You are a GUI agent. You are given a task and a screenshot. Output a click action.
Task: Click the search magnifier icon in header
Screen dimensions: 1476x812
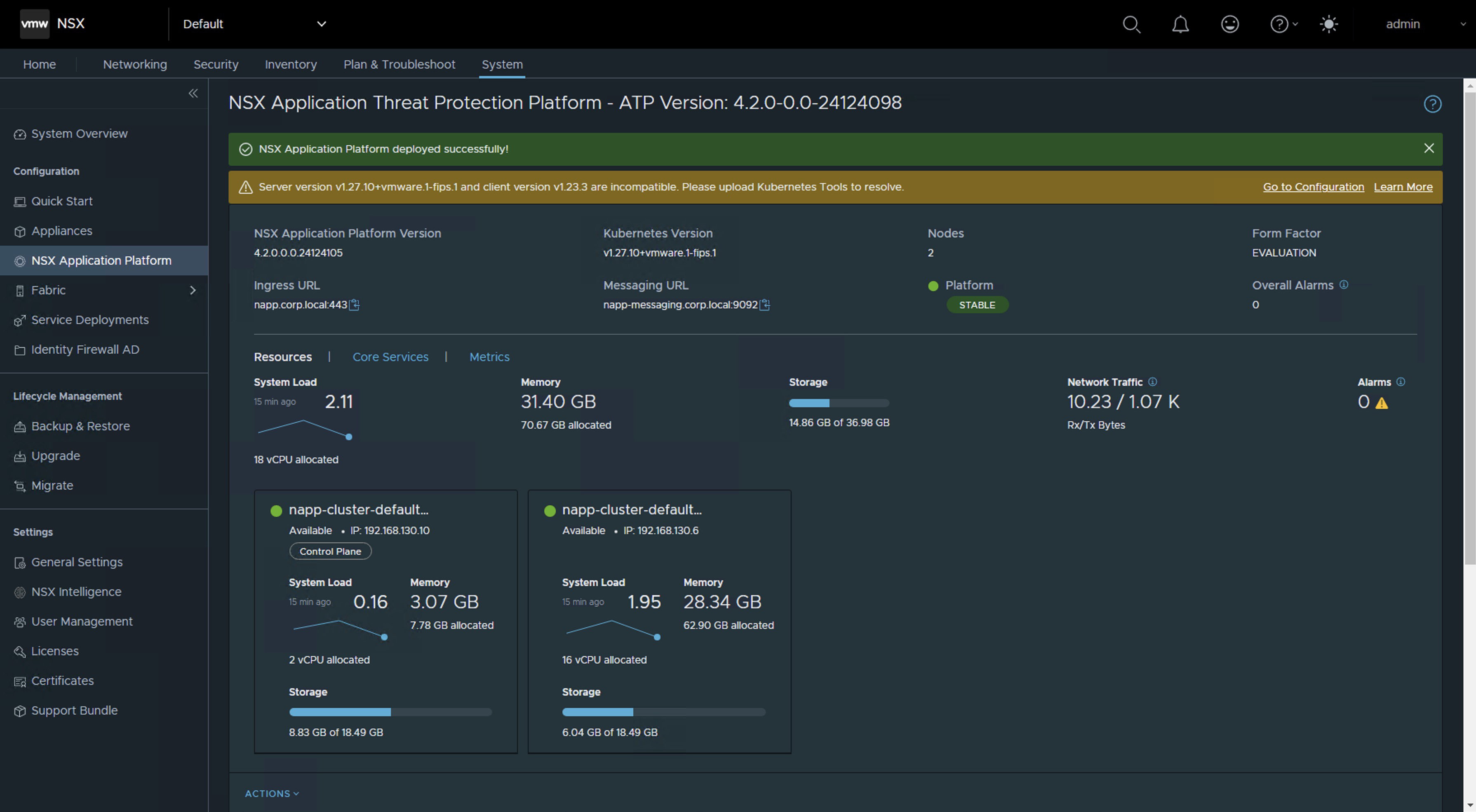pyautogui.click(x=1131, y=24)
